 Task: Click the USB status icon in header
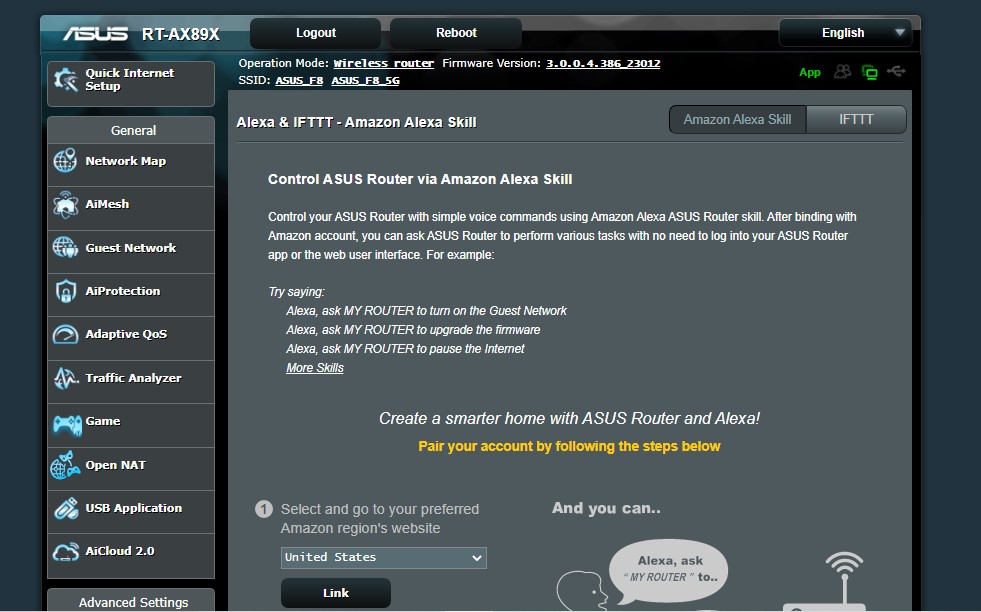[x=896, y=71]
